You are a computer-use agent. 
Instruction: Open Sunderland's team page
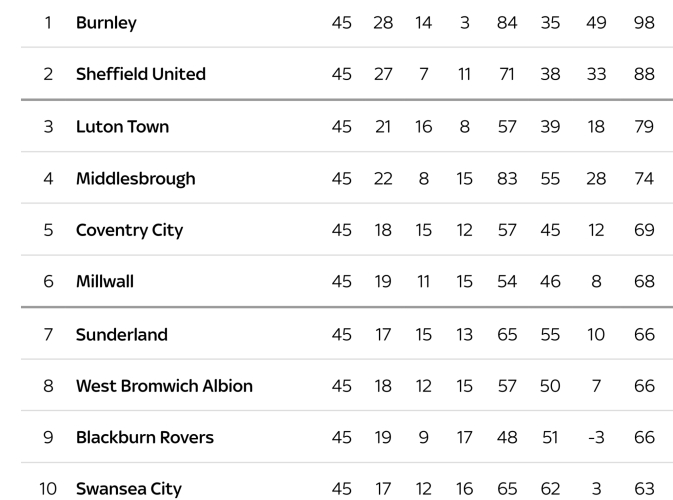pos(121,334)
